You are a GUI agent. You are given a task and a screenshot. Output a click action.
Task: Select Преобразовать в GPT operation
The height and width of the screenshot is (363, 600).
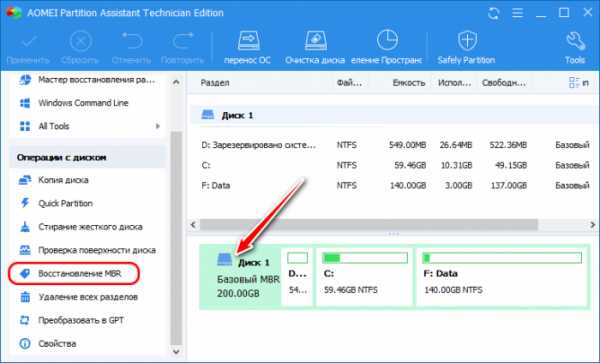72,320
